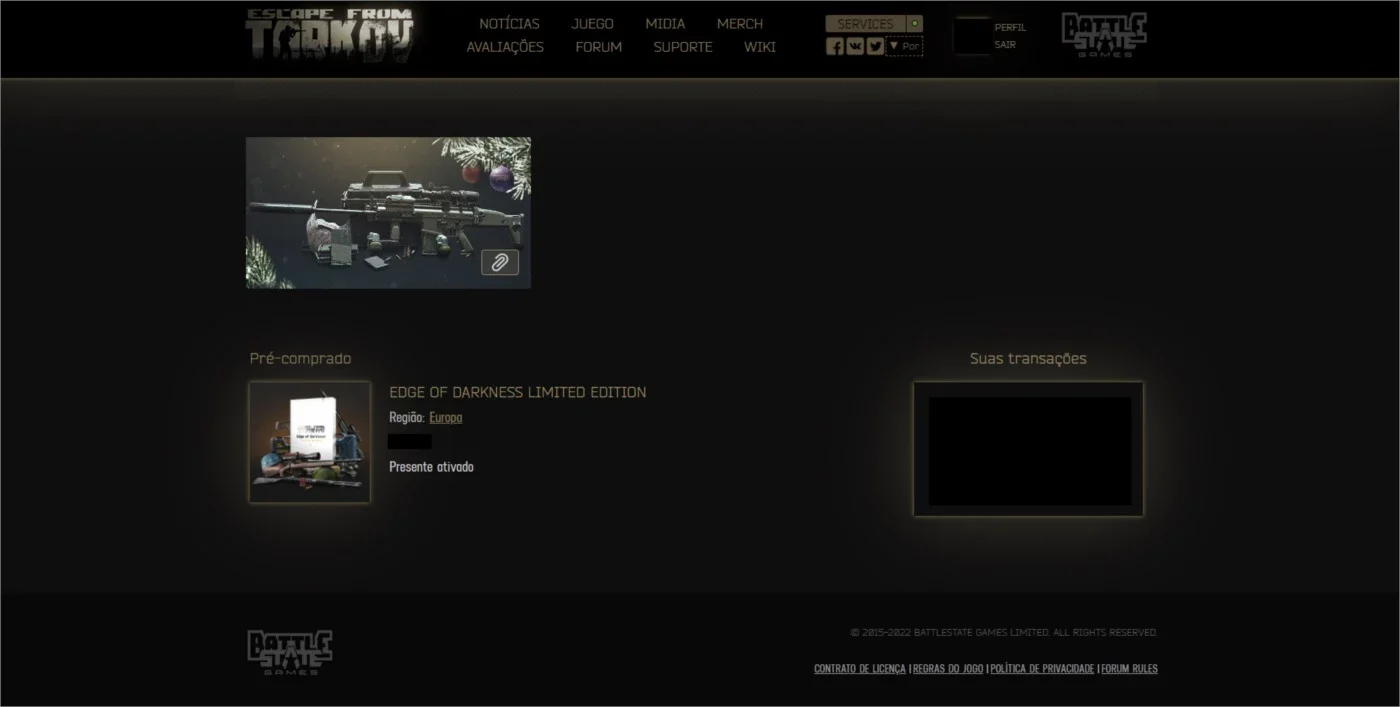
Task: Open the WIKI menu item
Action: click(760, 47)
